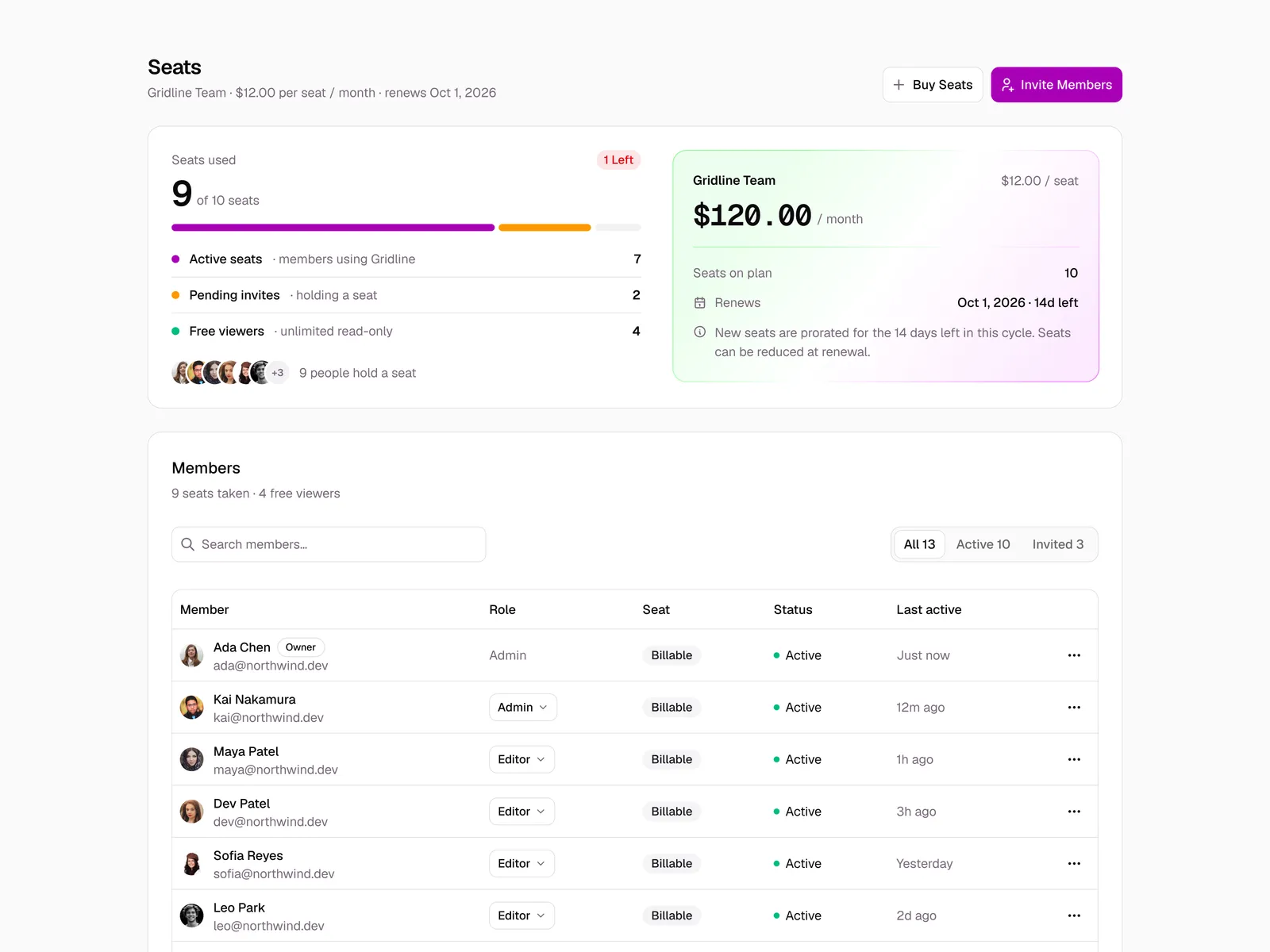Open the more options menu for Maya Patel
This screenshot has width=1270, height=952.
point(1074,759)
